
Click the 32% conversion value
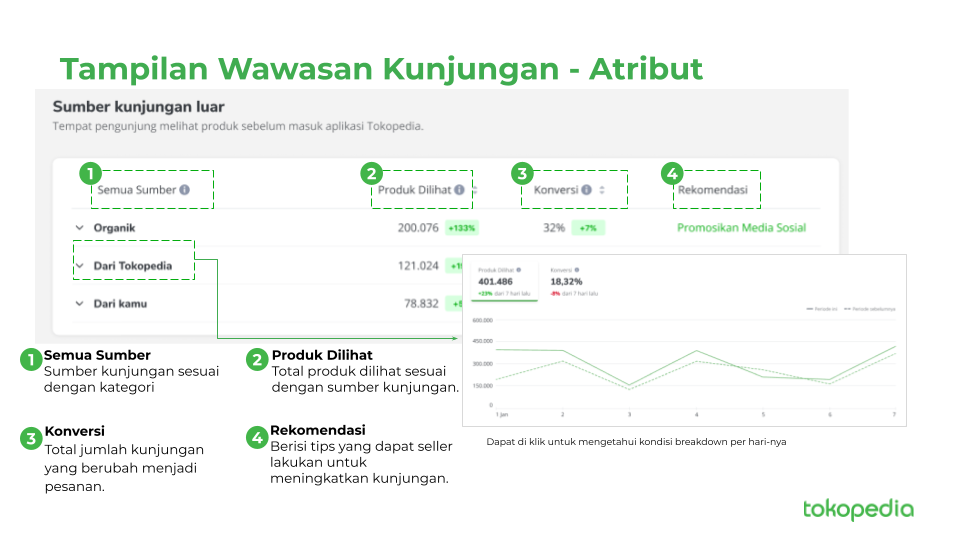click(554, 228)
